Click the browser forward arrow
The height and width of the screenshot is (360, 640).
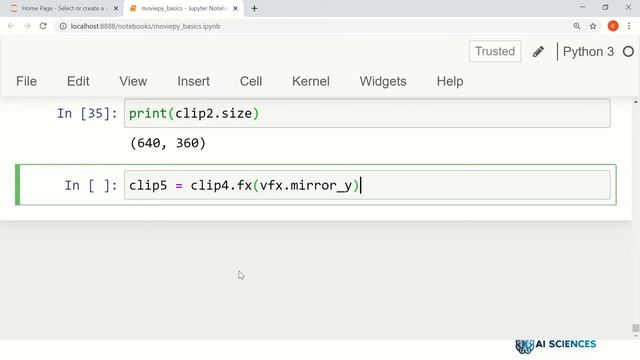click(27, 26)
